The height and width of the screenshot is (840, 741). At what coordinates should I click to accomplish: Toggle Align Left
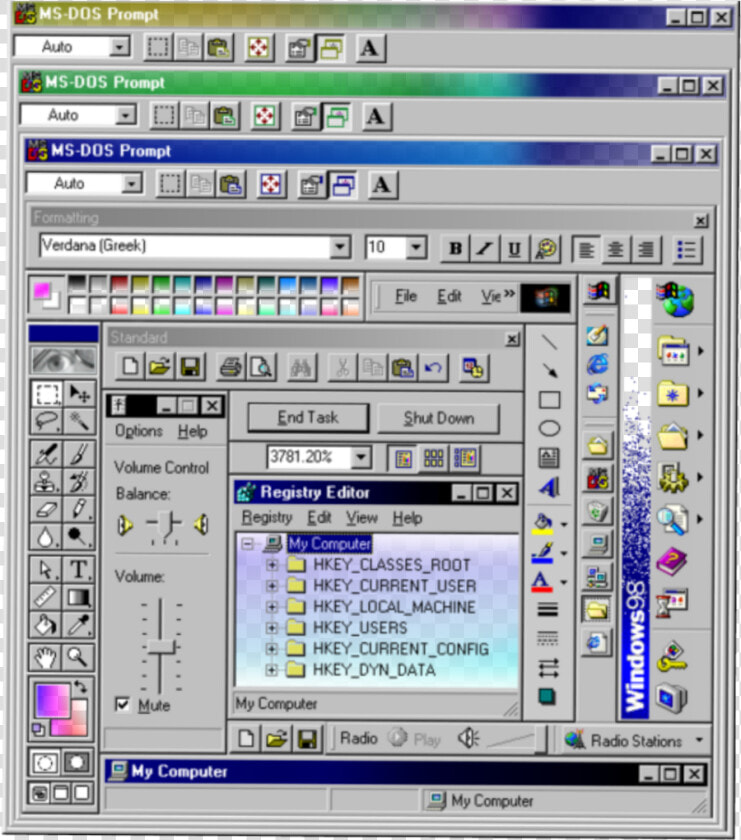click(x=586, y=250)
